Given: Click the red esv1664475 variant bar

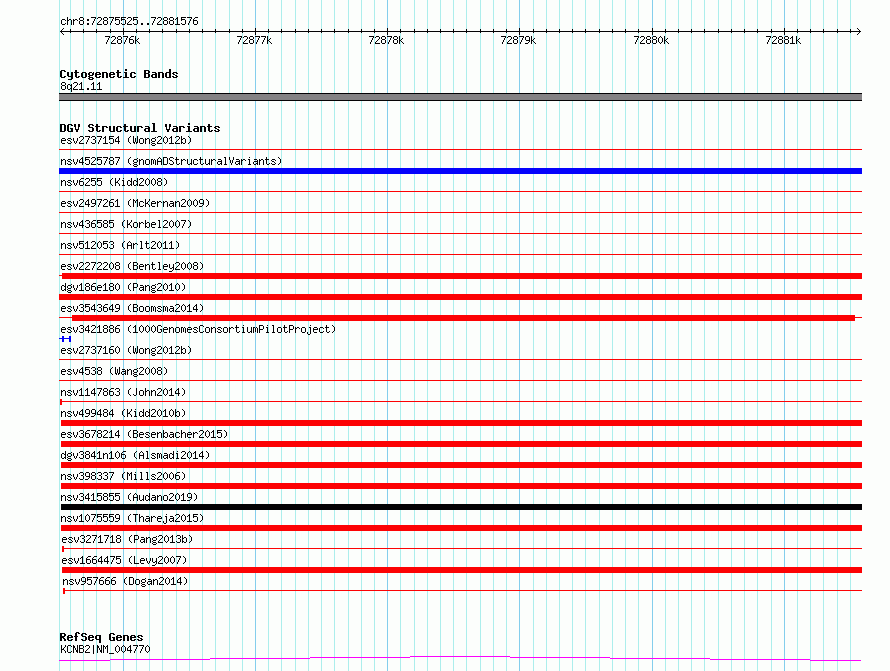Looking at the screenshot, I should pyautogui.click(x=462, y=570).
